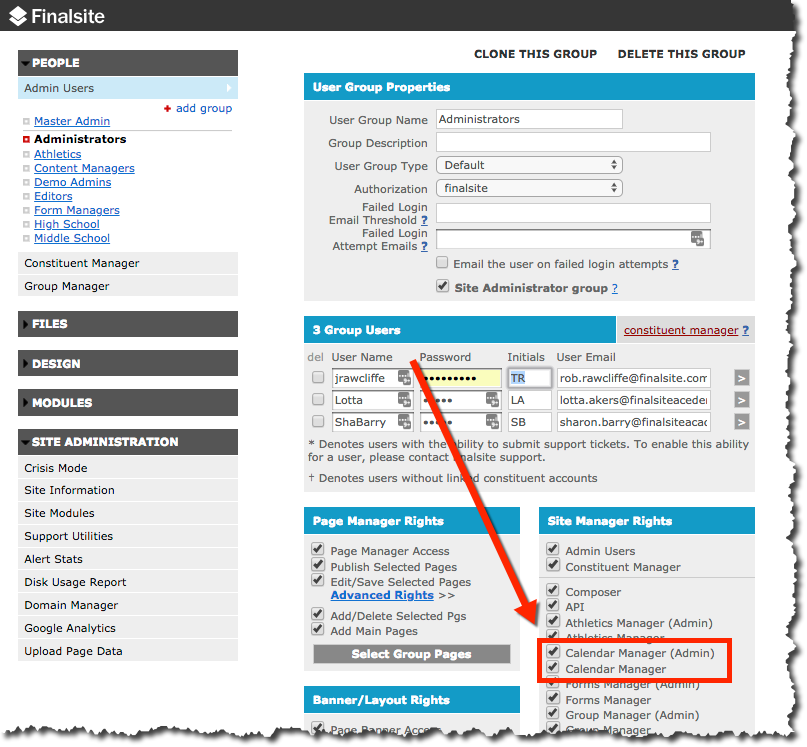Open Group Manager sidebar item

(128, 286)
